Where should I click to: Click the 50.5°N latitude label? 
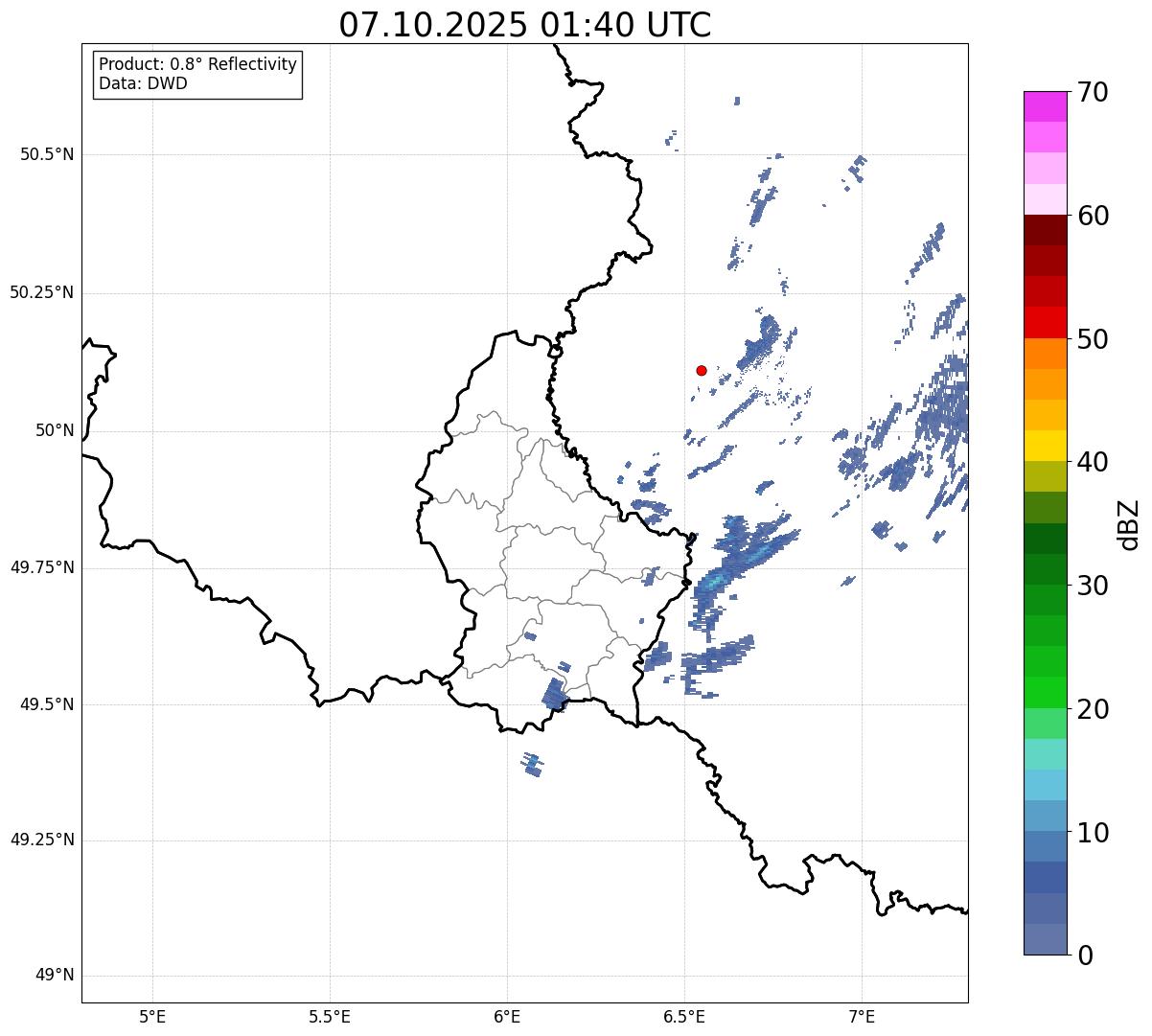click(x=47, y=154)
